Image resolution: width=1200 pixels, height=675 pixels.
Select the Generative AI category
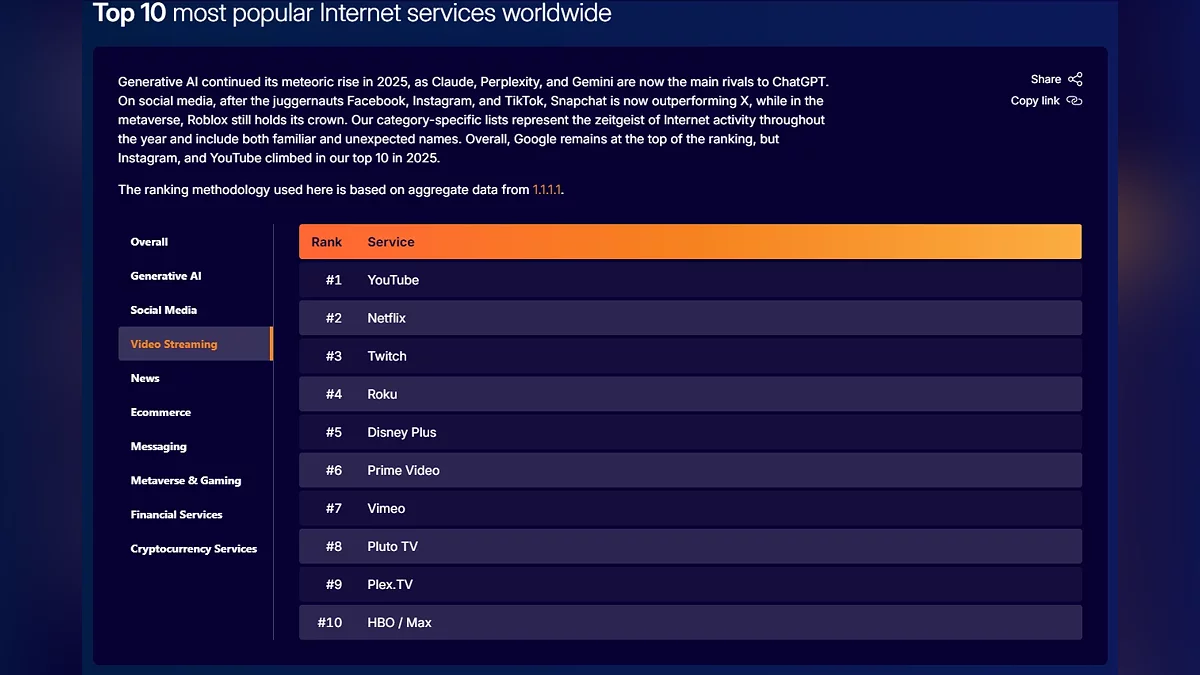(166, 276)
